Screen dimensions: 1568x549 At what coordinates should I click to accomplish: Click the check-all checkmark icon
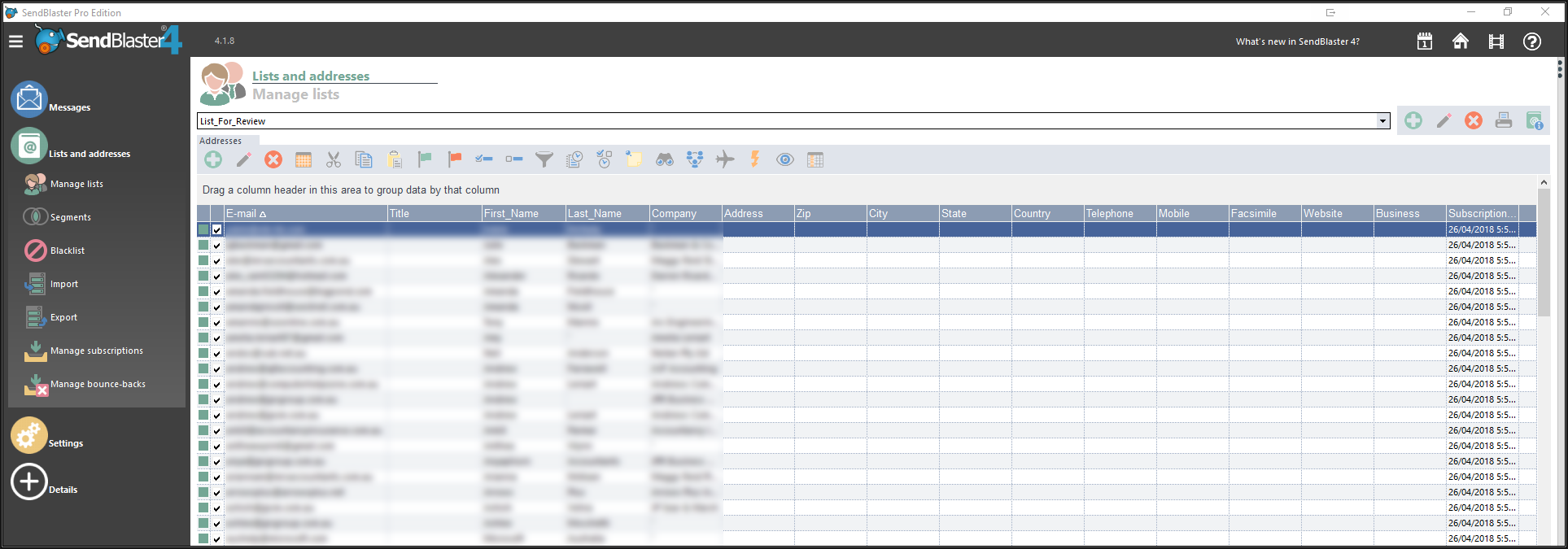pyautogui.click(x=484, y=159)
